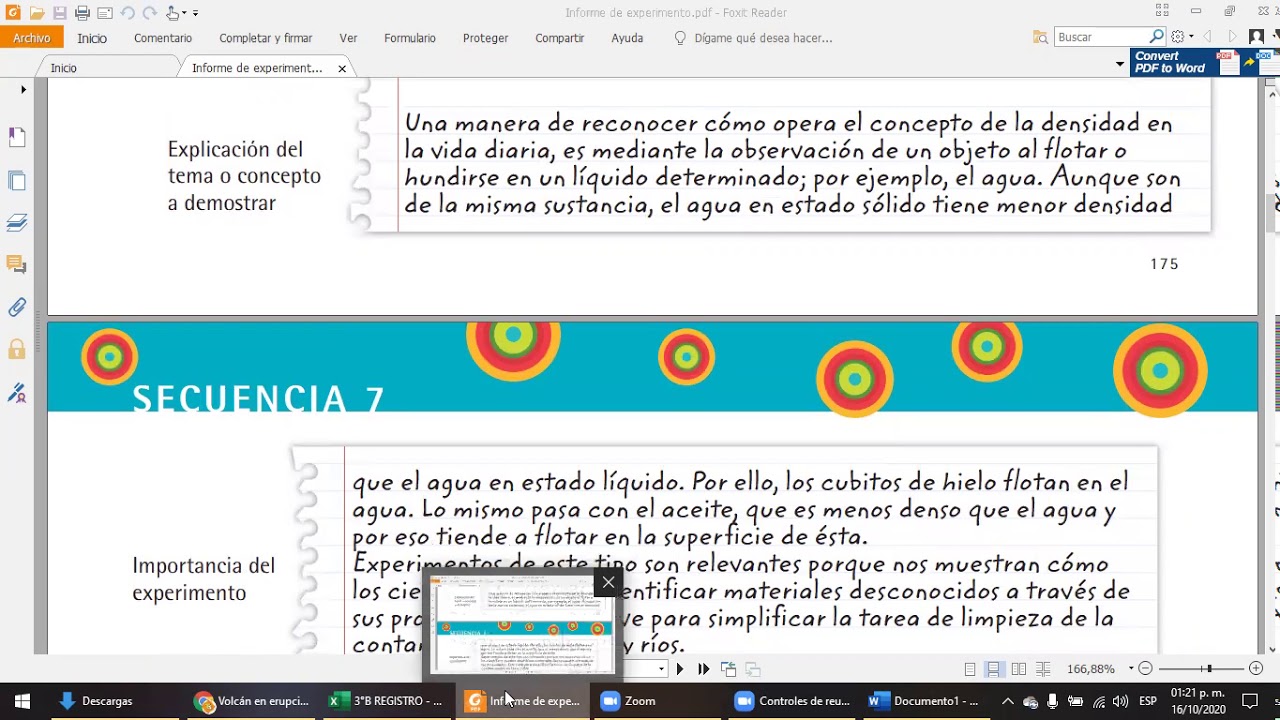1280x720 pixels.
Task: Click the zoom out minus button
Action: point(1146,669)
